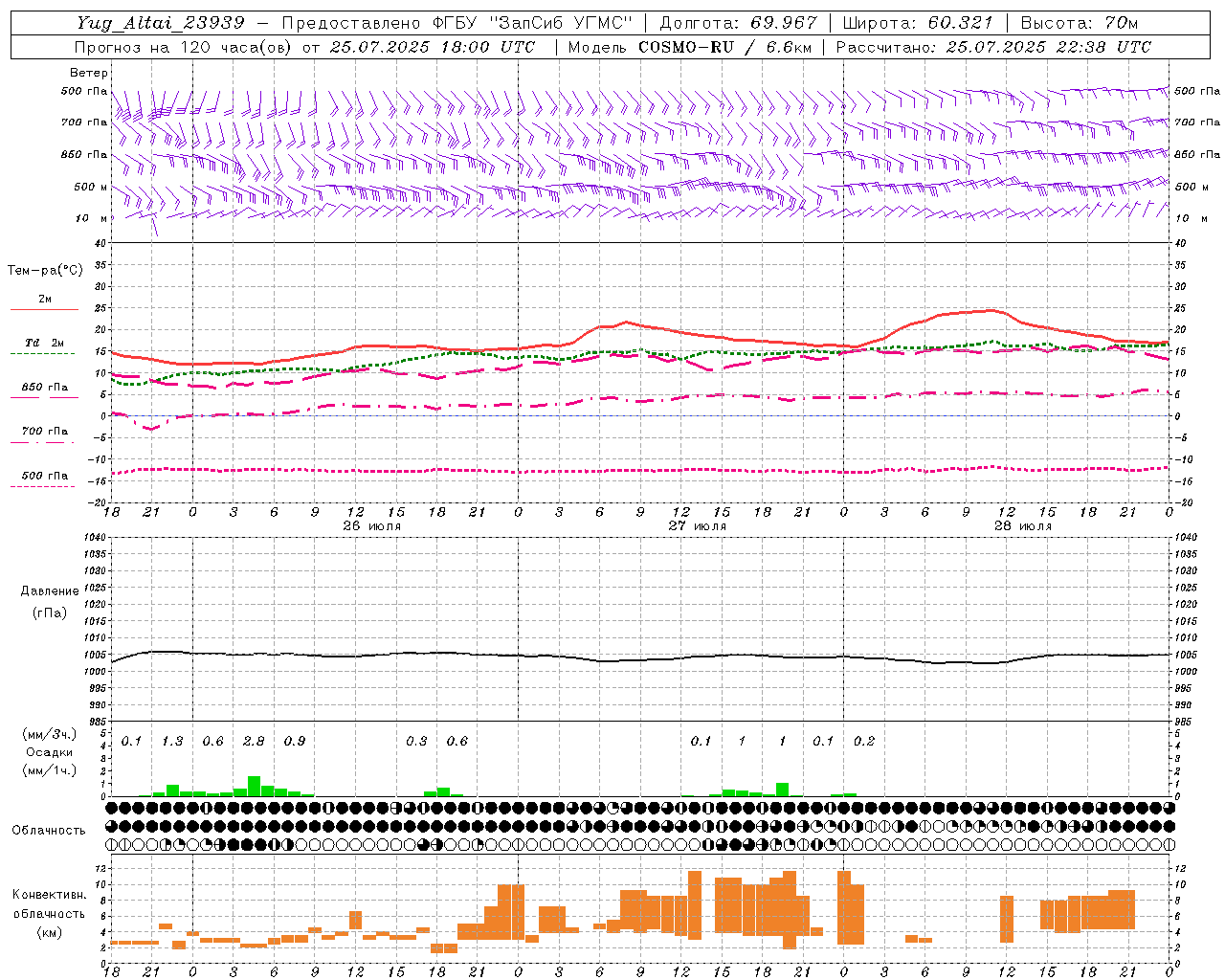This screenshot has height=980, width=1225.
Task: Click the red solid 2м legend line
Action: pyautogui.click(x=44, y=309)
